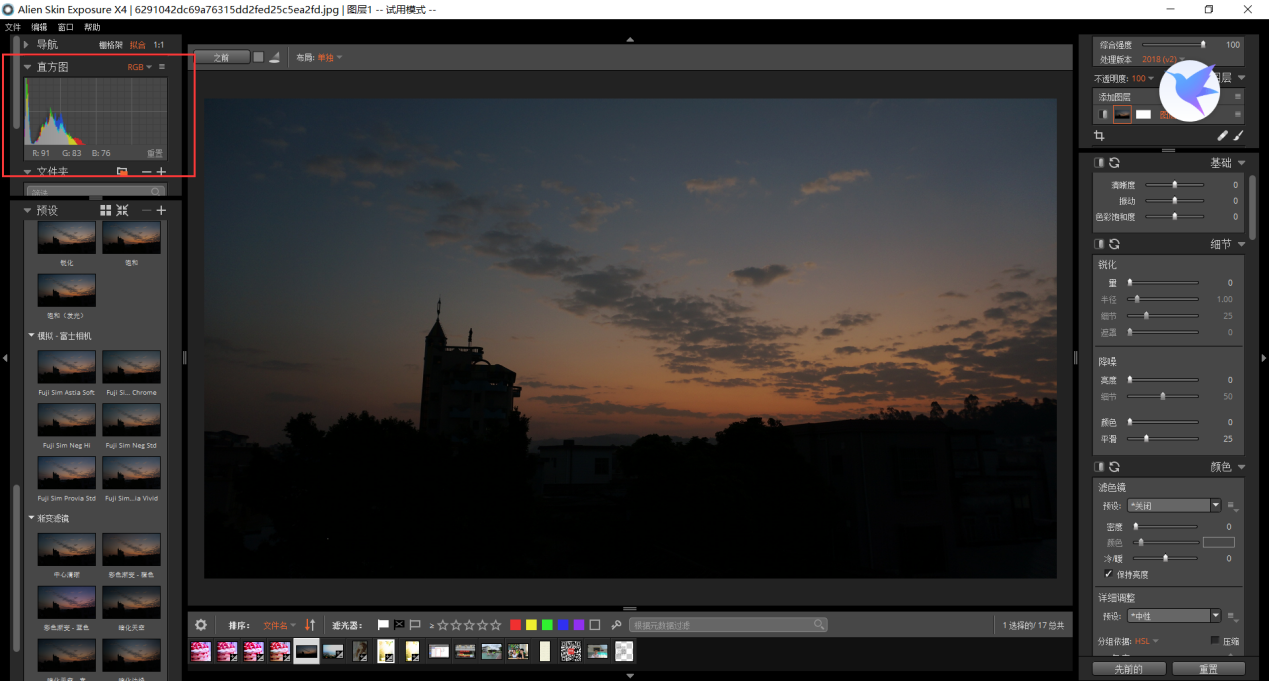Click the white pick flag filter
Screen dimensions: 1269x681
click(383, 625)
